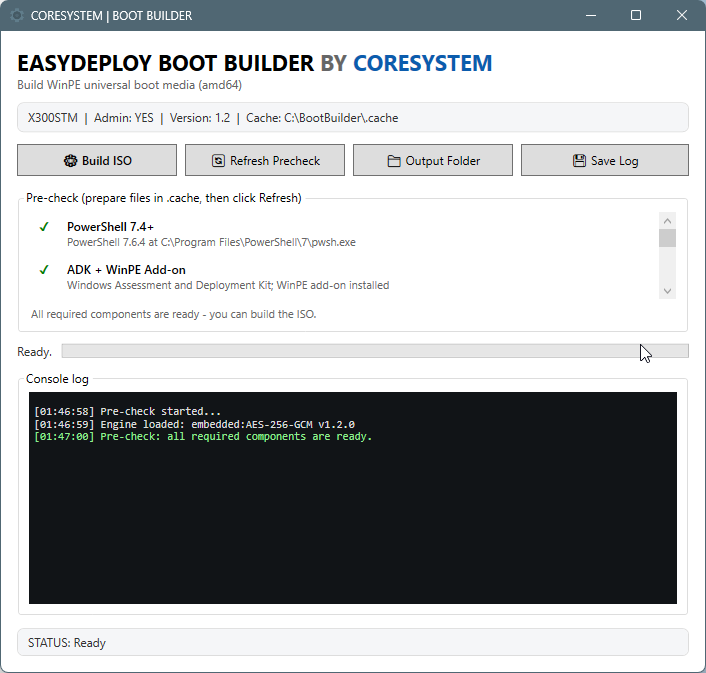This screenshot has height=673, width=706.
Task: Open the Output Folder
Action: [x=433, y=160]
